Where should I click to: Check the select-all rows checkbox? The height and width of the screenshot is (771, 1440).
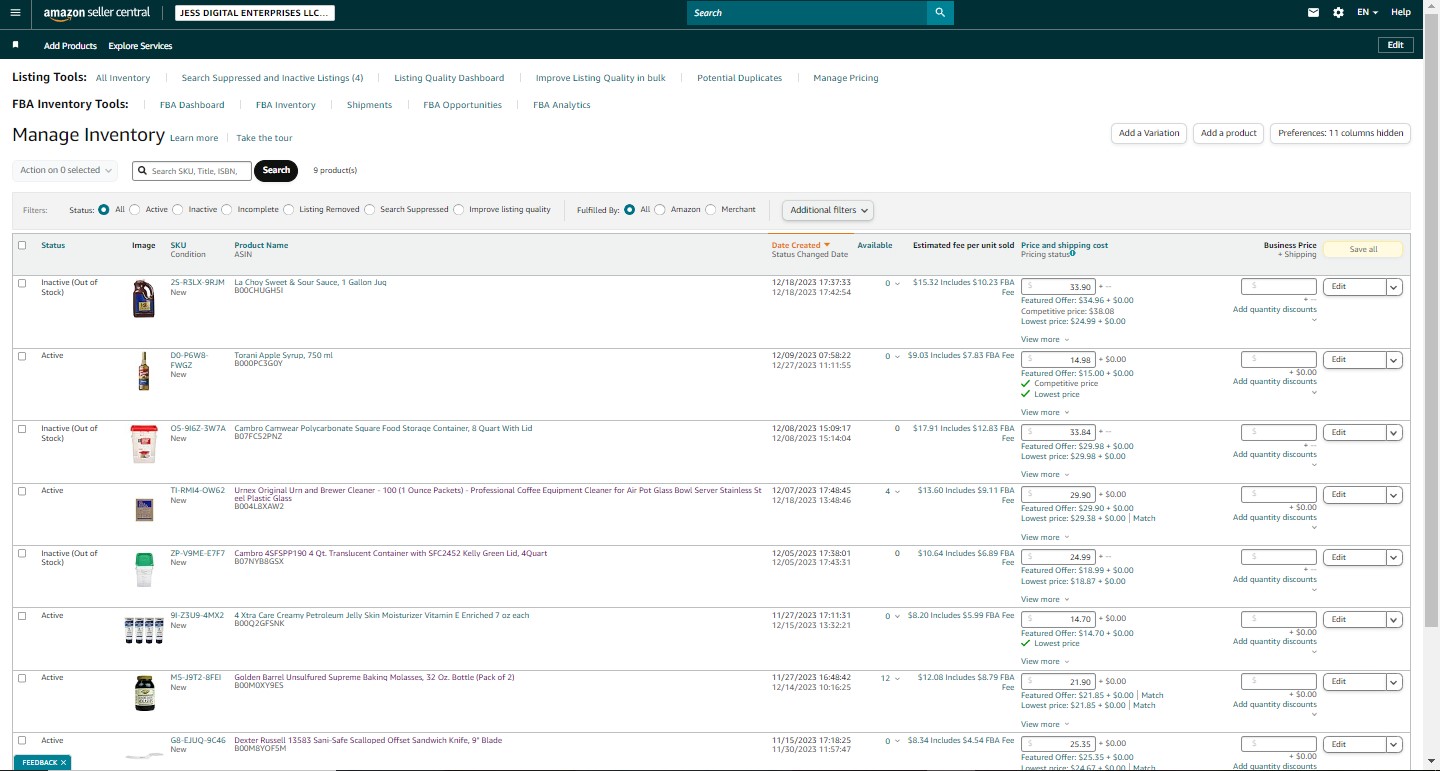[x=22, y=245]
